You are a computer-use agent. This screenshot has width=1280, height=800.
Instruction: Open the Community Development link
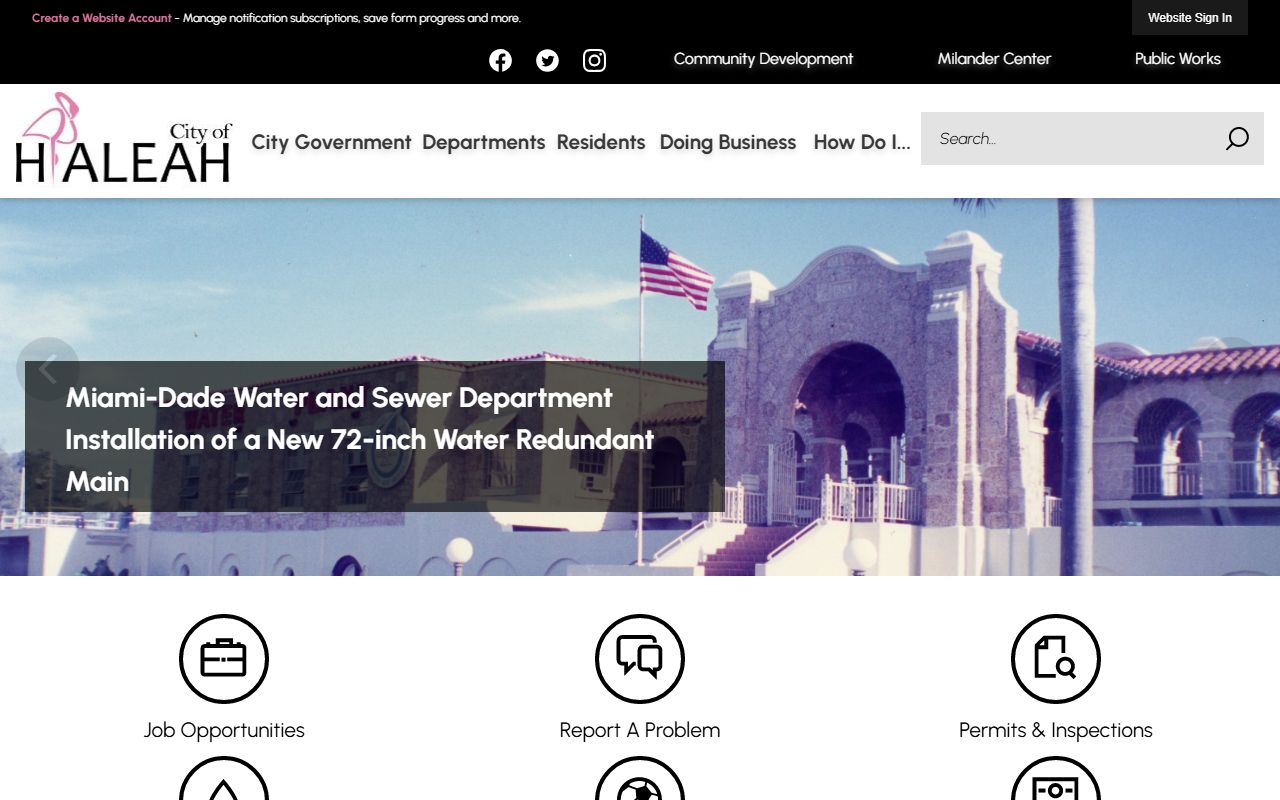click(763, 59)
